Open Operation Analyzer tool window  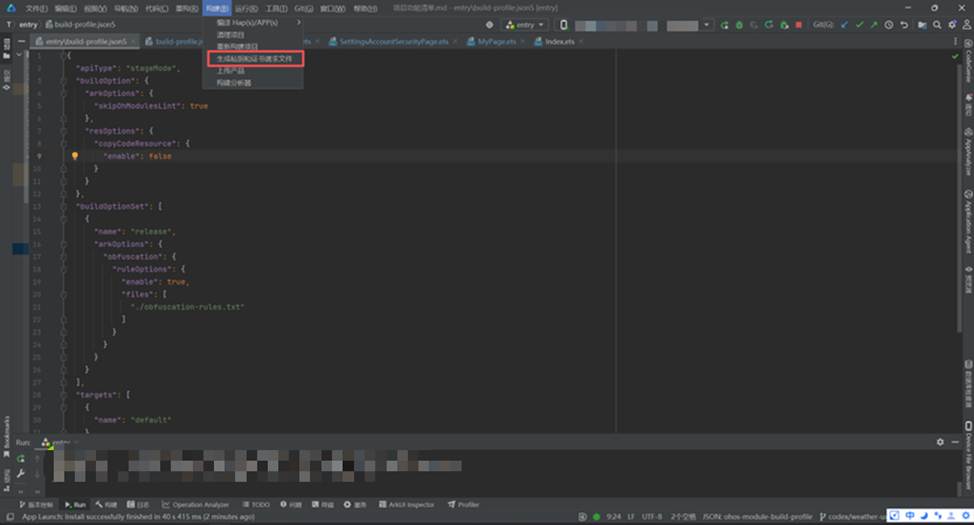(x=200, y=505)
